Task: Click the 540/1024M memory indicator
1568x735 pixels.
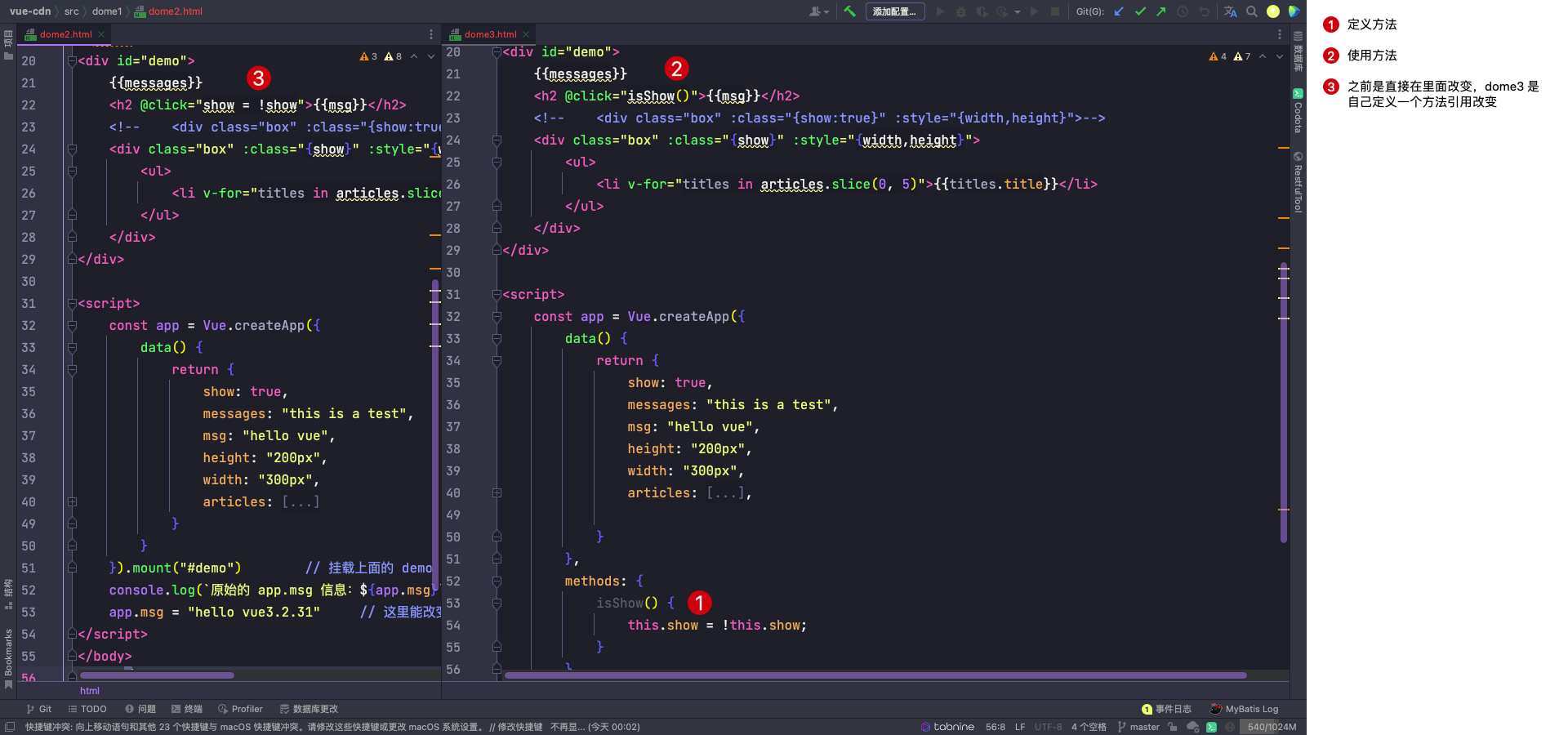Action: pyautogui.click(x=1272, y=727)
